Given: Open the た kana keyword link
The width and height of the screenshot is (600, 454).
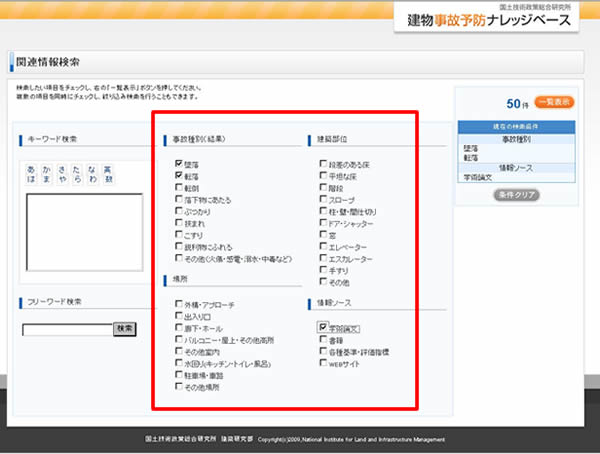Looking at the screenshot, I should [x=77, y=170].
